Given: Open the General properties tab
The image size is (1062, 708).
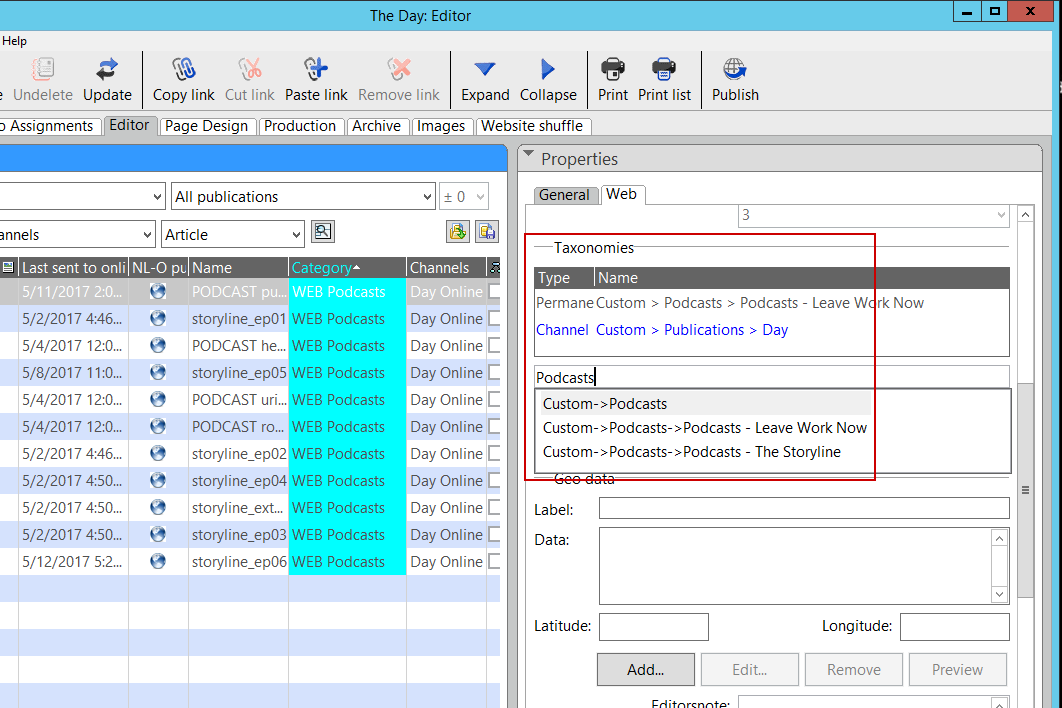Looking at the screenshot, I should [564, 195].
